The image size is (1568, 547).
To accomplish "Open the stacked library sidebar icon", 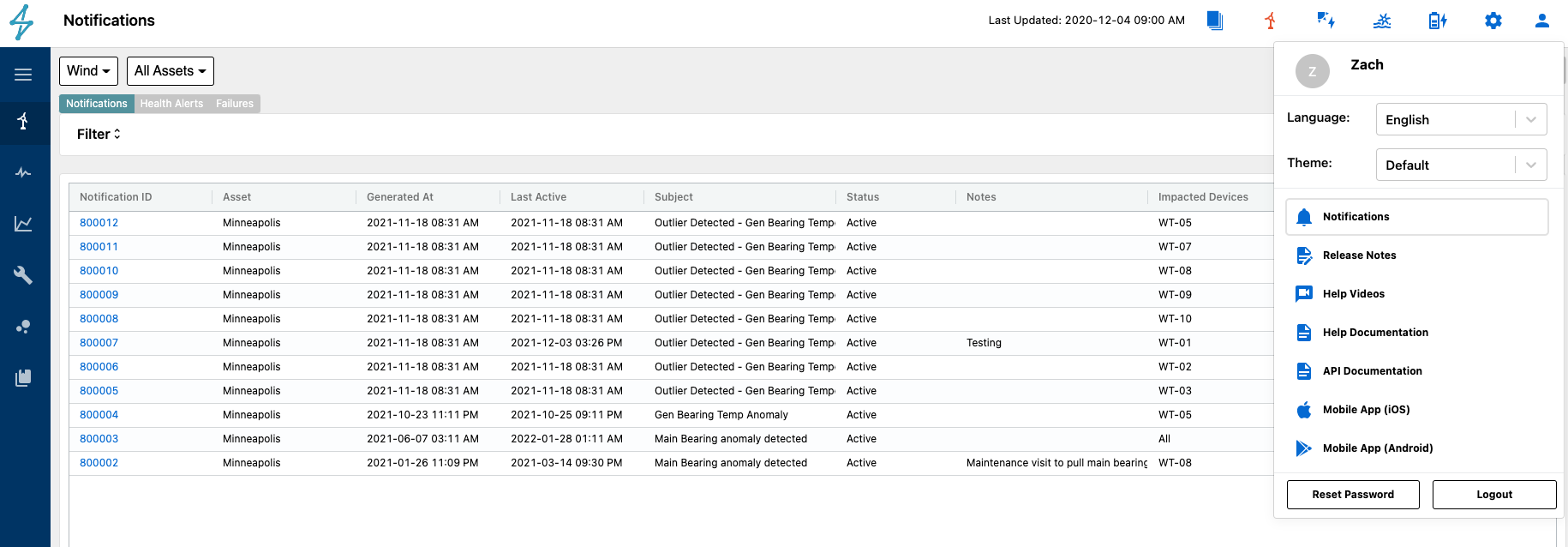I will click(23, 377).
